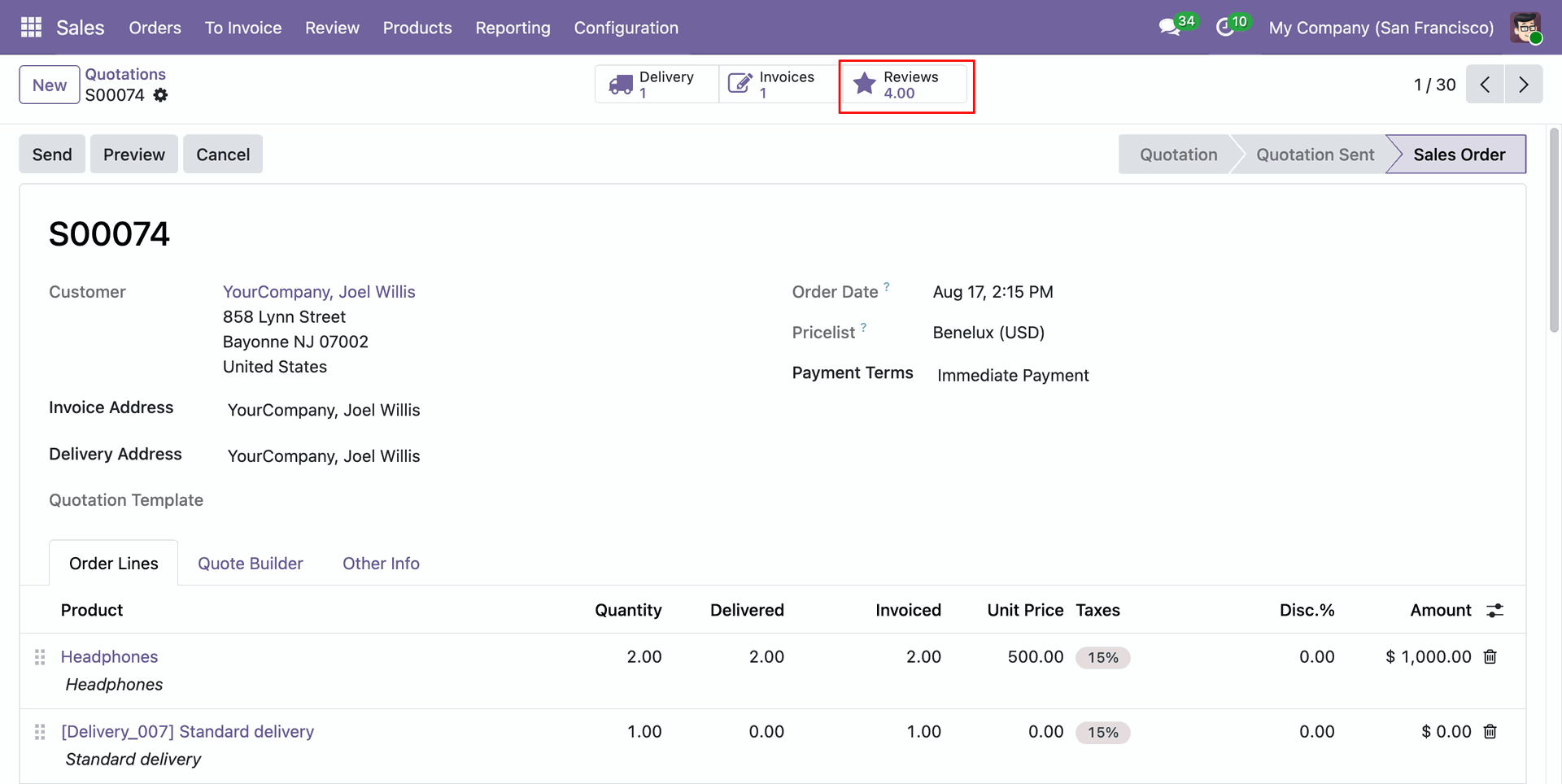The height and width of the screenshot is (784, 1562).
Task: Open the Standard delivery product link
Action: point(187,731)
